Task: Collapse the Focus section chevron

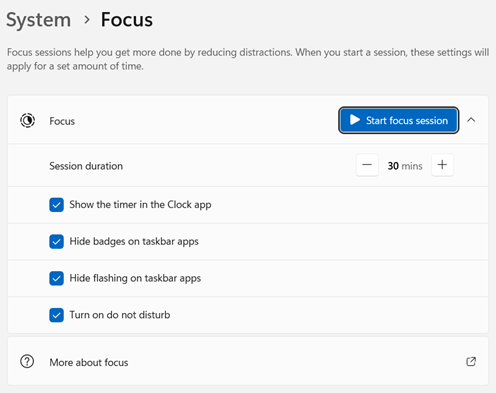Action: pos(471,120)
